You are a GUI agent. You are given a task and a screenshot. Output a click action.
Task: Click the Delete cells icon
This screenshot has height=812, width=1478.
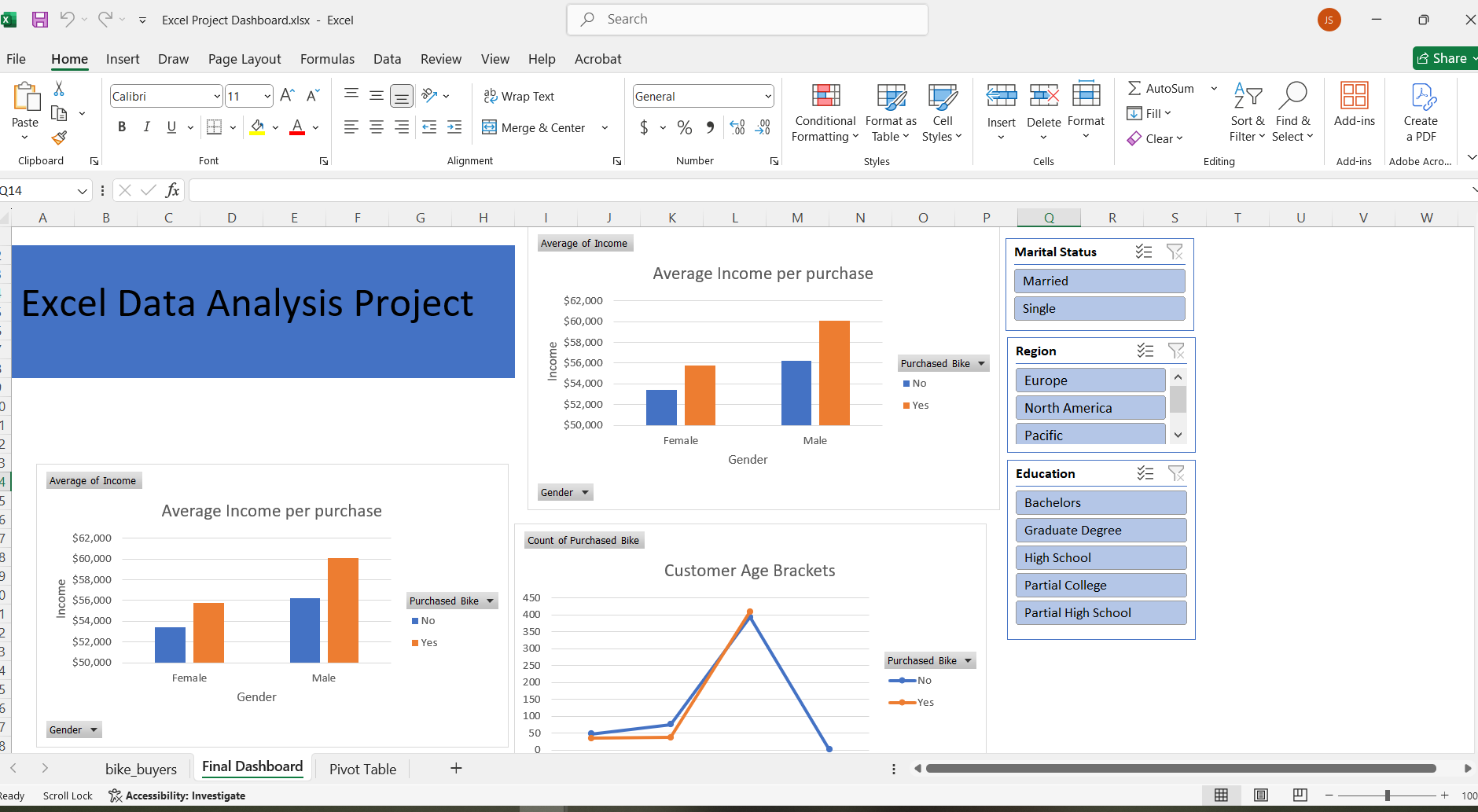pos(1044,96)
